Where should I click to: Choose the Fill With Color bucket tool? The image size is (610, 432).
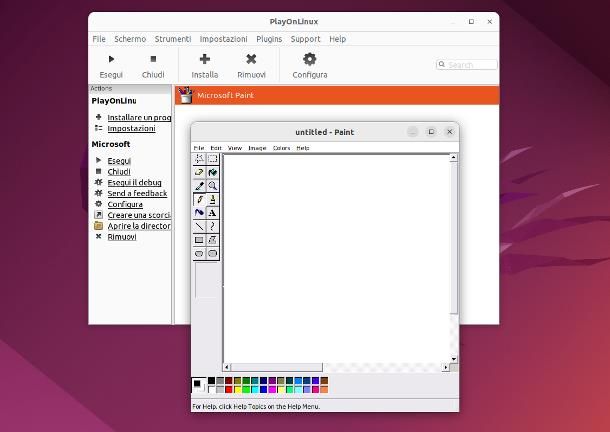click(212, 172)
